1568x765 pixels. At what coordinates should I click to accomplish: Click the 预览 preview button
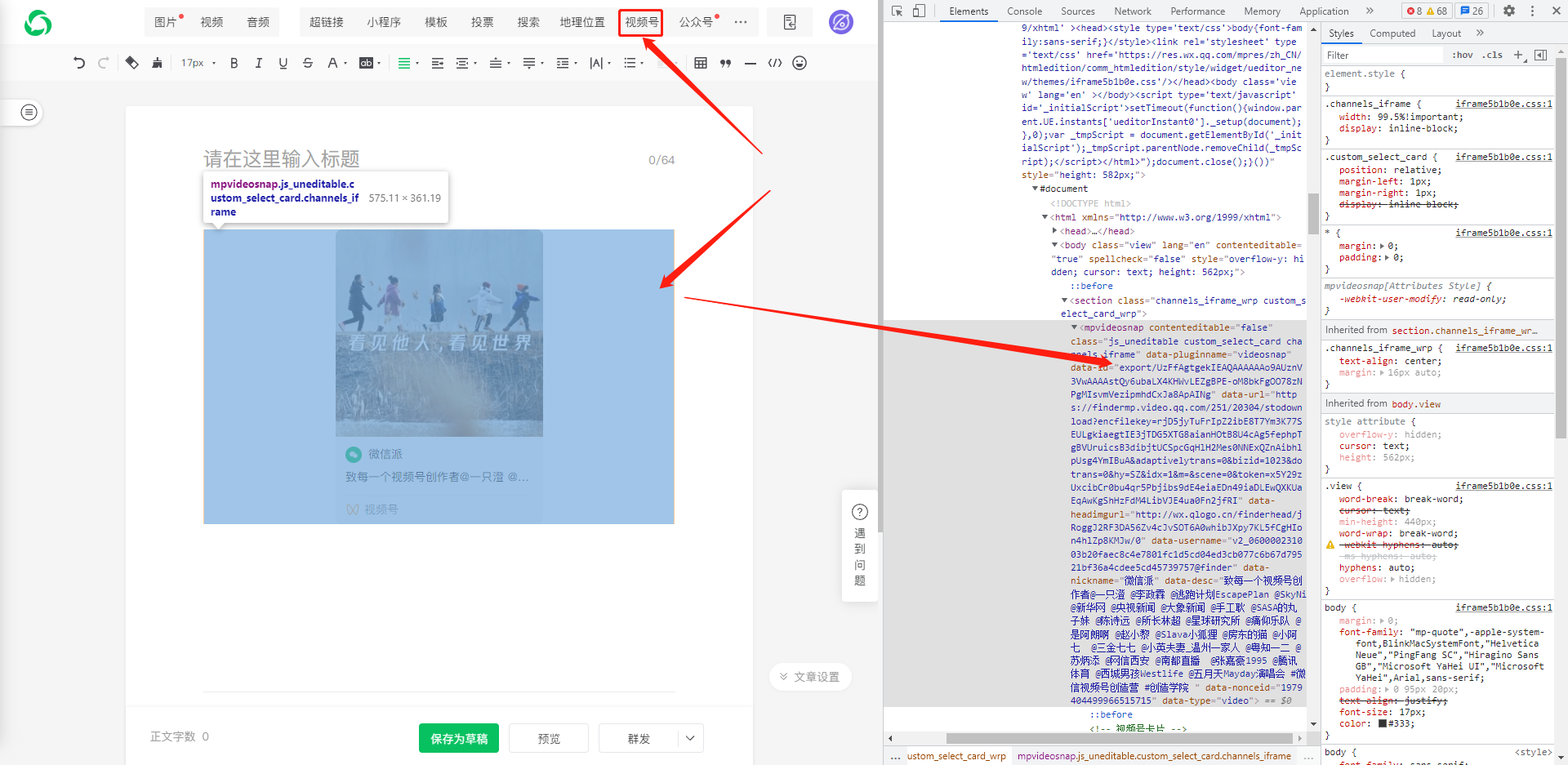point(549,738)
